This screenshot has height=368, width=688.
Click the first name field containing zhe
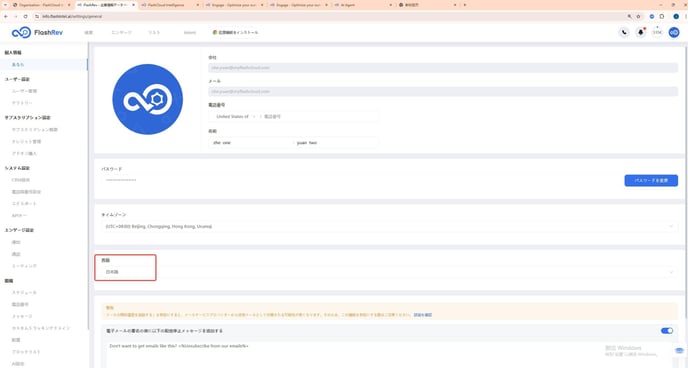tap(251, 143)
